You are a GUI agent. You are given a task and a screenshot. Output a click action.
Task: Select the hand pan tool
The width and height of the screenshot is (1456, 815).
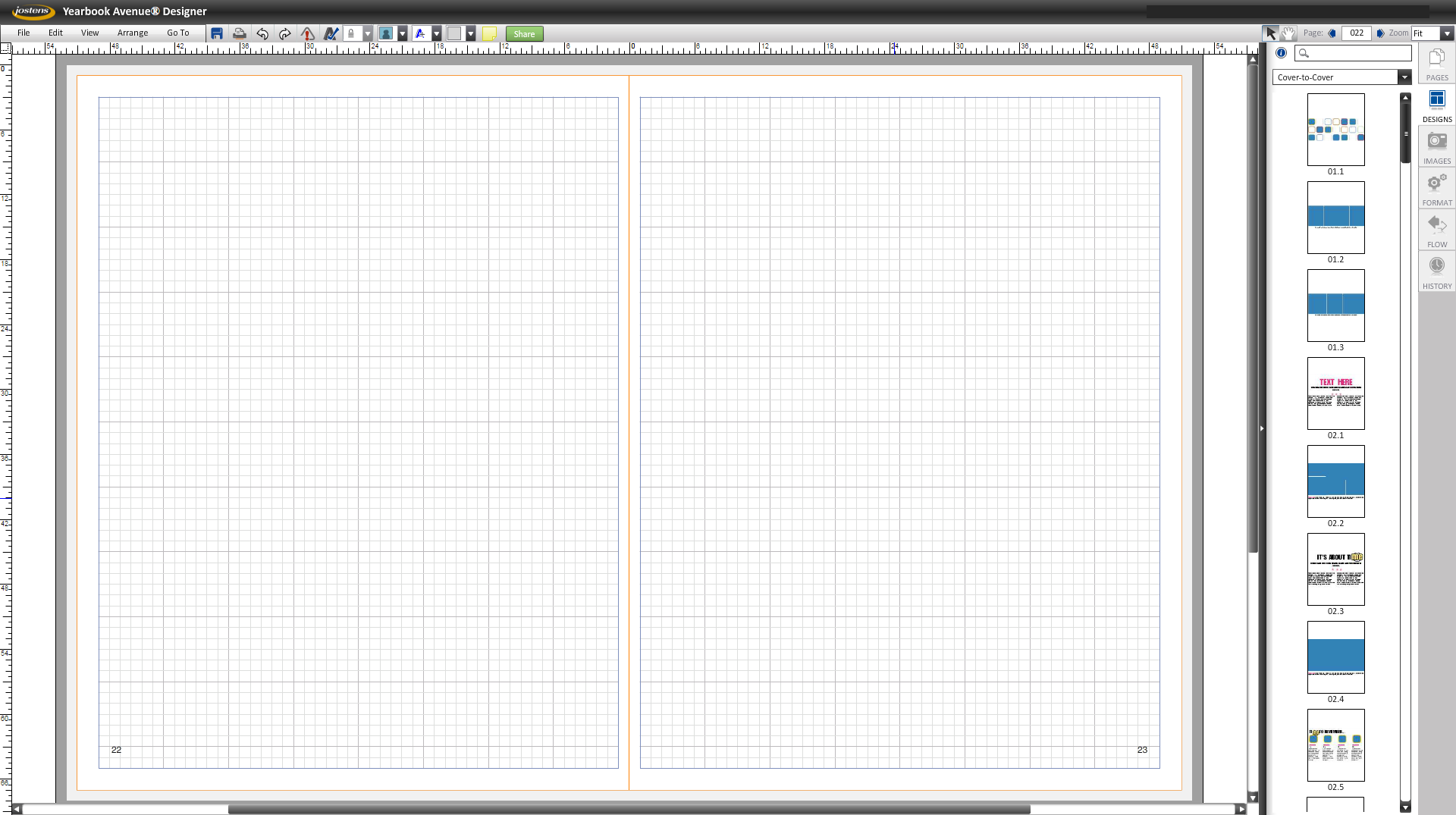[1288, 33]
